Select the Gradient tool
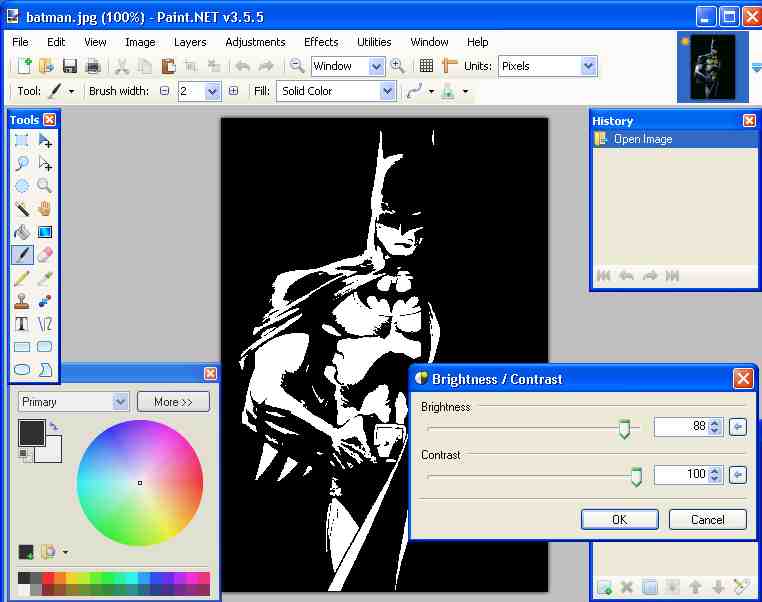The width and height of the screenshot is (762, 602). pos(45,232)
